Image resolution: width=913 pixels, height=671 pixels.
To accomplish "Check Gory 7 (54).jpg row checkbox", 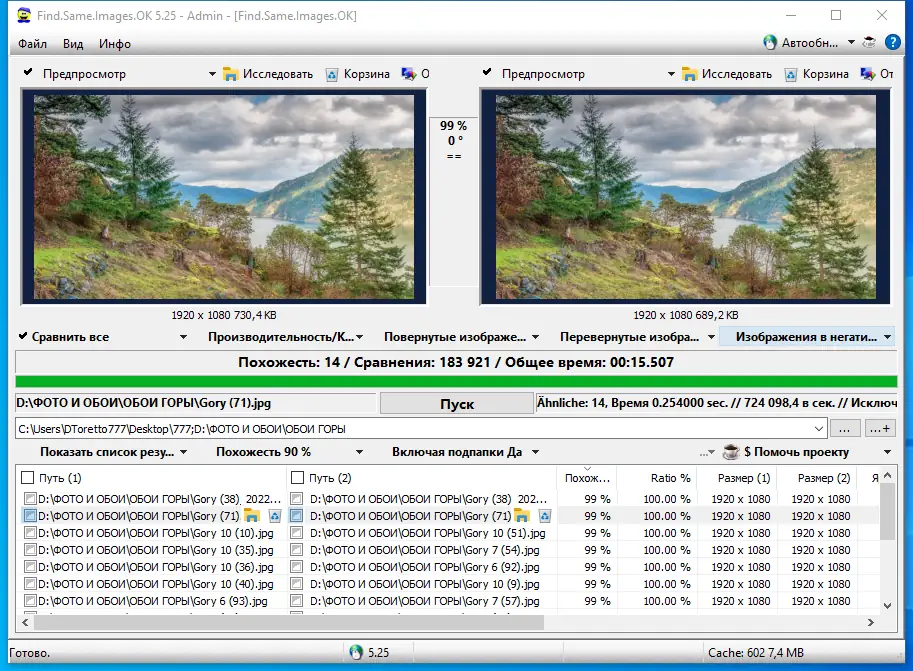I will (x=297, y=549).
